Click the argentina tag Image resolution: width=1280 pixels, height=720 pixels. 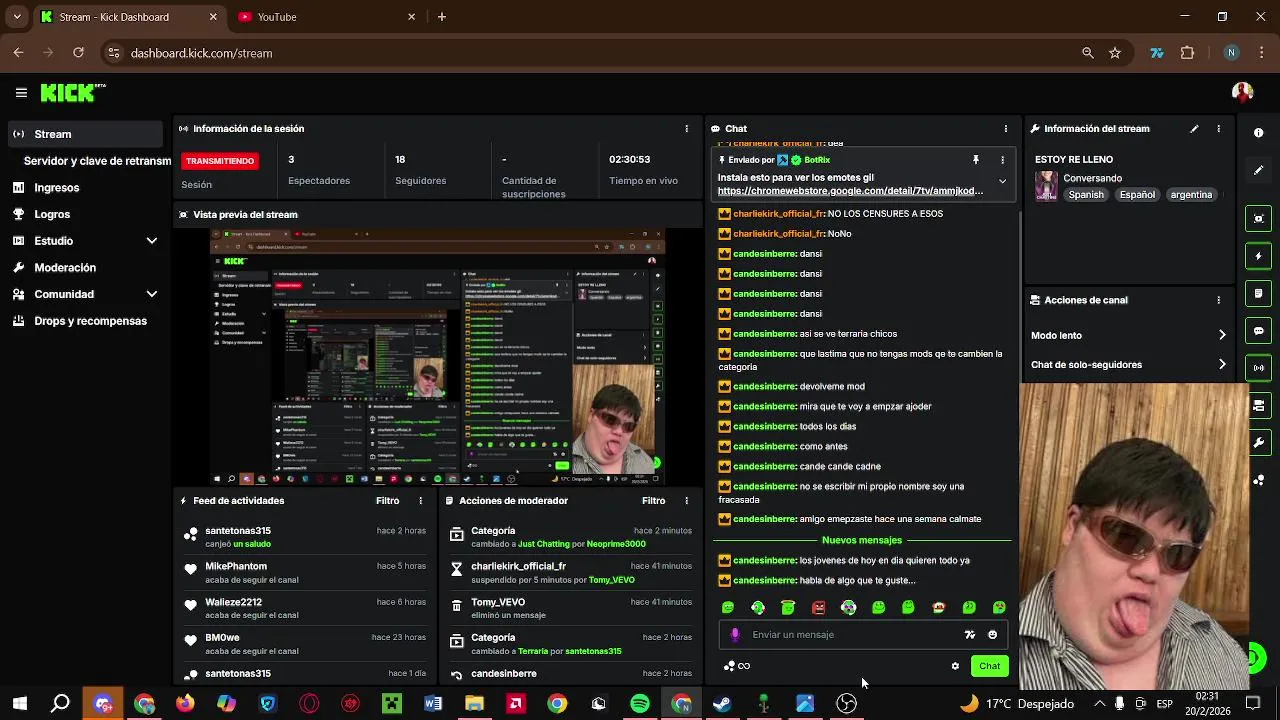(1191, 195)
